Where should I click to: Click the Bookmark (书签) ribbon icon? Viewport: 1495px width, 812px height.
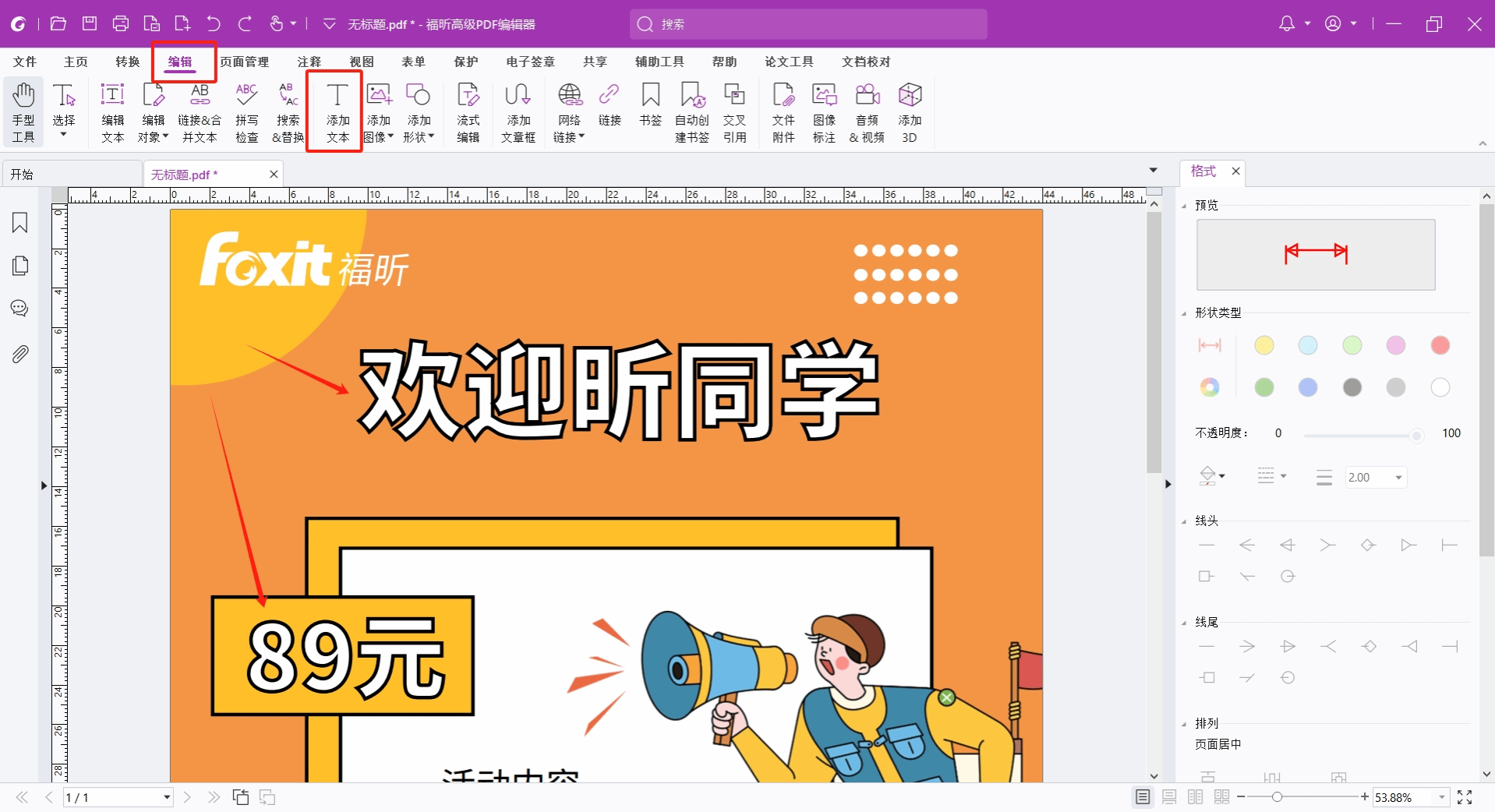(x=650, y=105)
